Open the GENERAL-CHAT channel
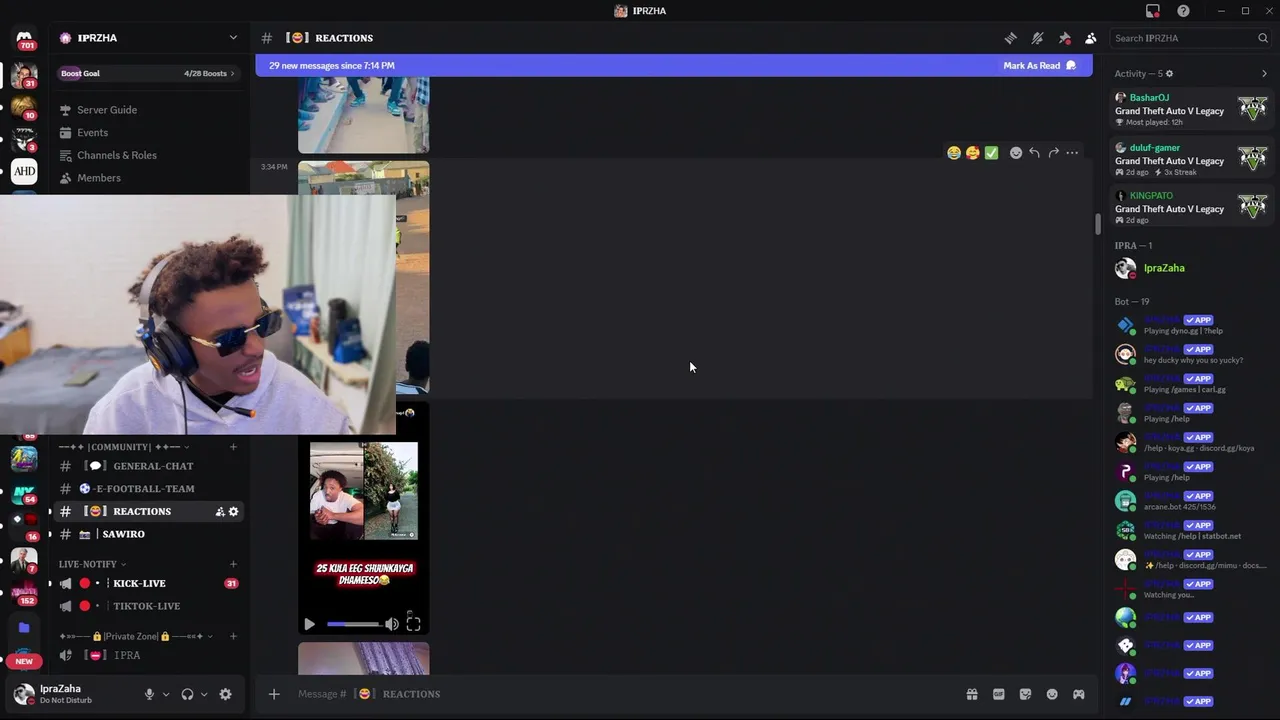This screenshot has width=1280, height=720. [148, 466]
